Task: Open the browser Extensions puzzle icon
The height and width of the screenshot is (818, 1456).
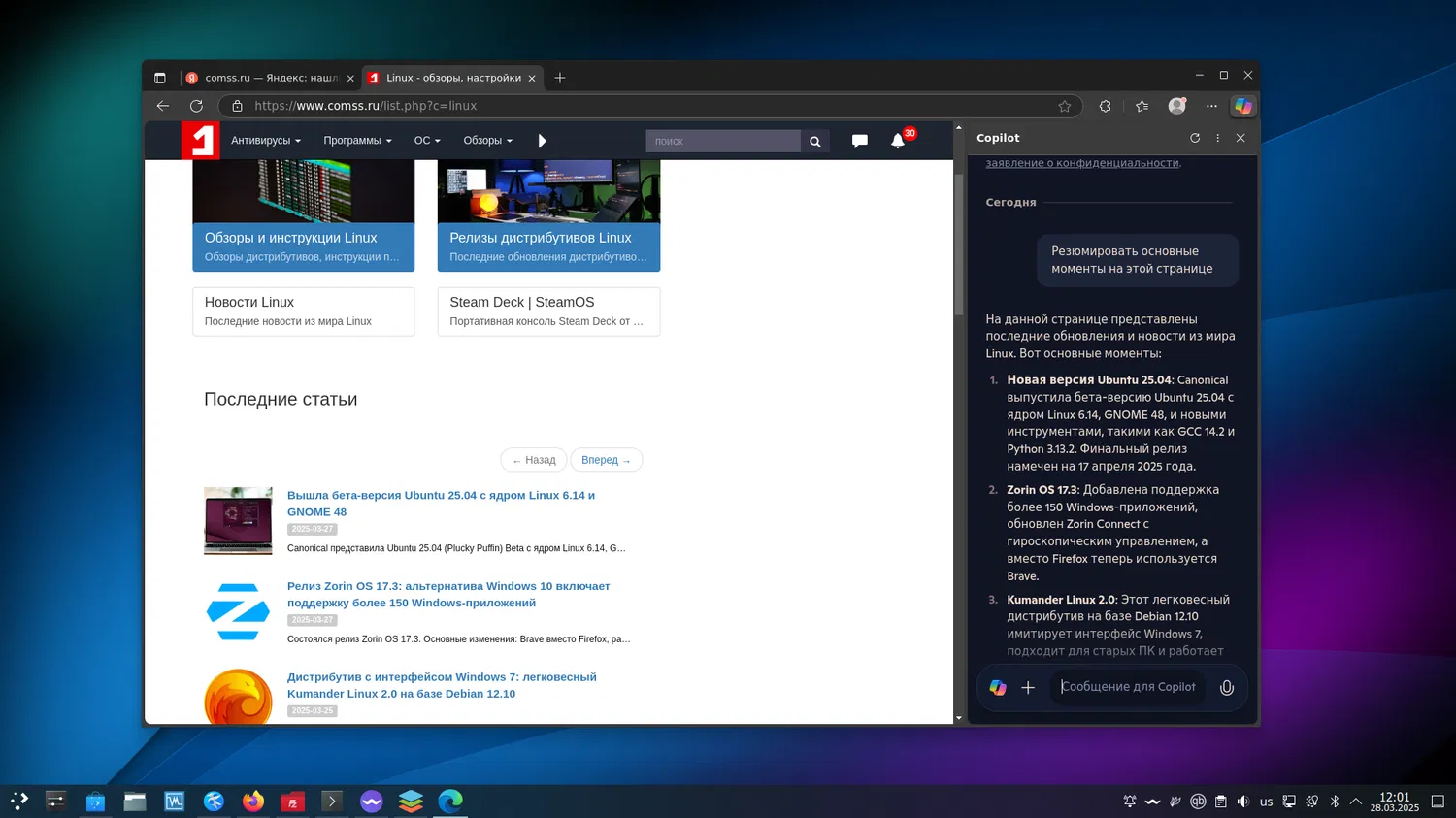Action: click(1105, 106)
